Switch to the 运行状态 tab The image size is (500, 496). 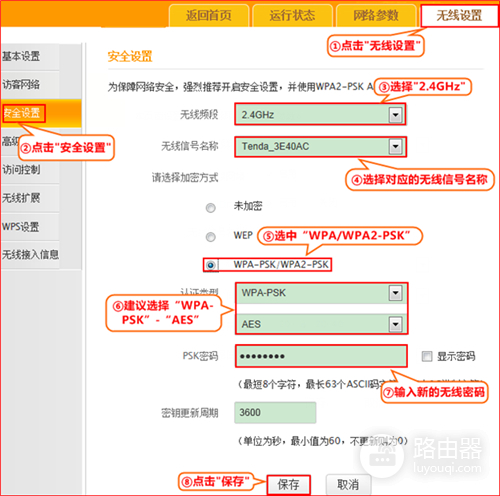292,15
